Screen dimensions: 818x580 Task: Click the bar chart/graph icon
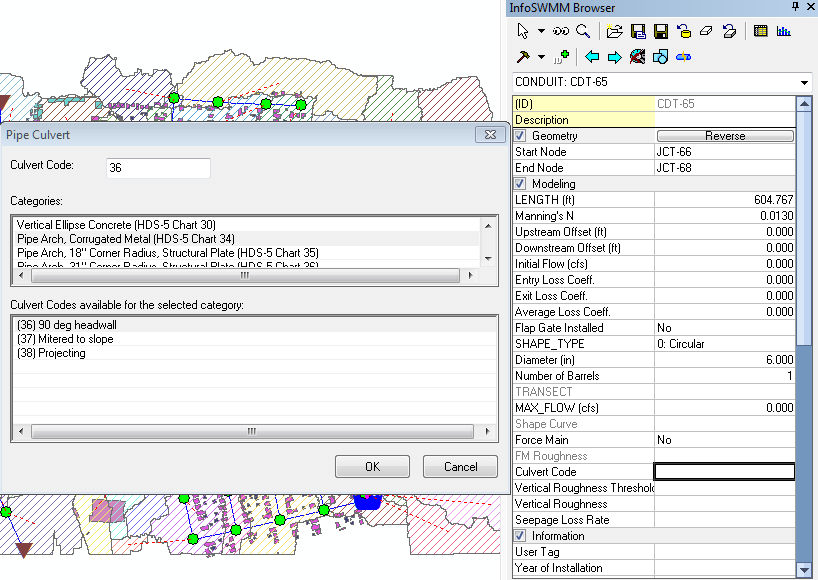(x=784, y=30)
